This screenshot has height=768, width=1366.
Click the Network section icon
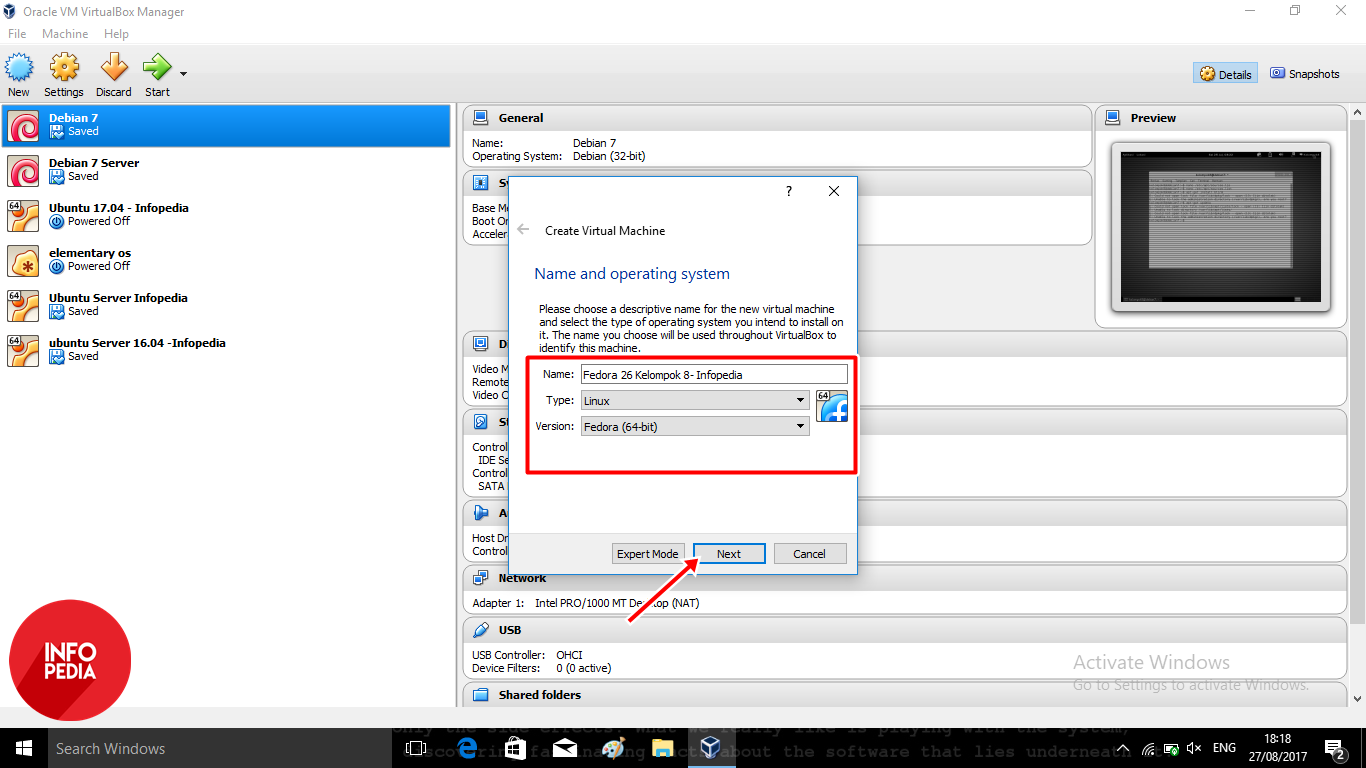pos(481,578)
